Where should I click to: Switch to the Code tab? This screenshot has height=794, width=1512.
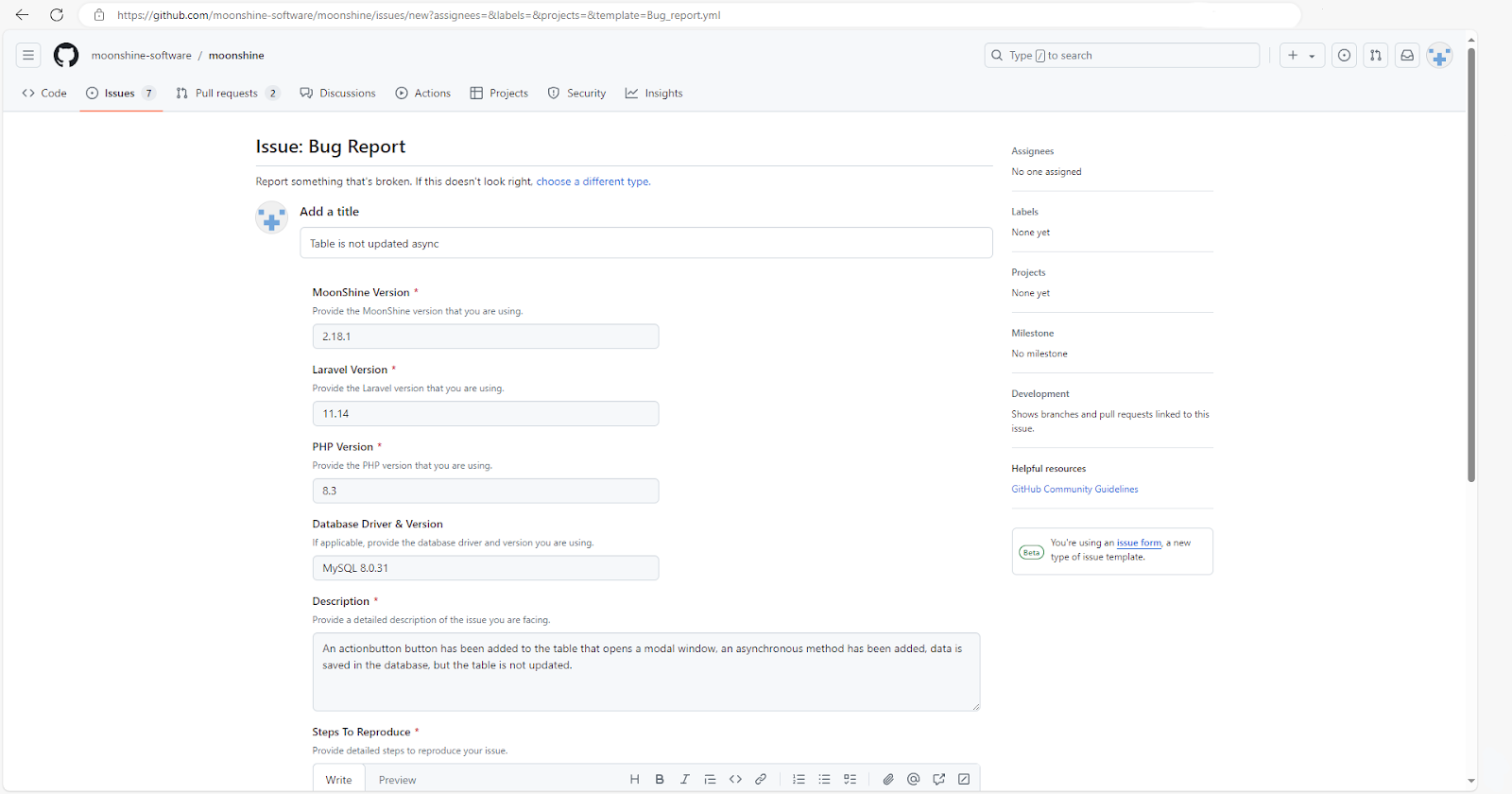coord(44,93)
